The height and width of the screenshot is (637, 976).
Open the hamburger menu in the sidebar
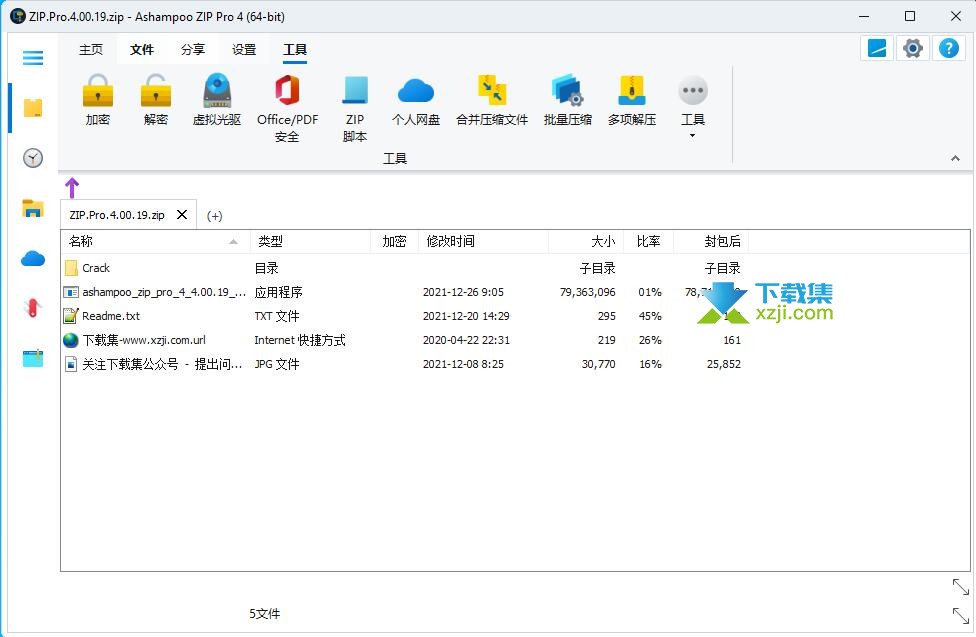point(33,58)
